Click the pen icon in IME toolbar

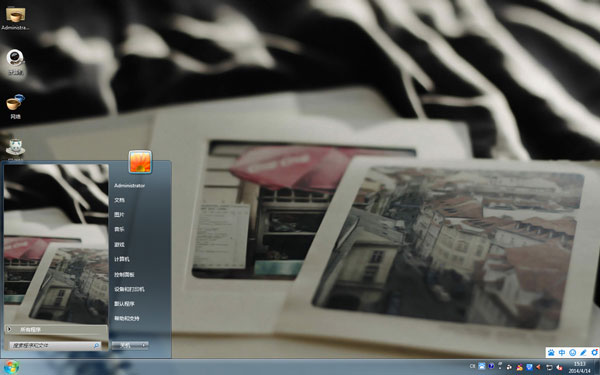point(583,352)
